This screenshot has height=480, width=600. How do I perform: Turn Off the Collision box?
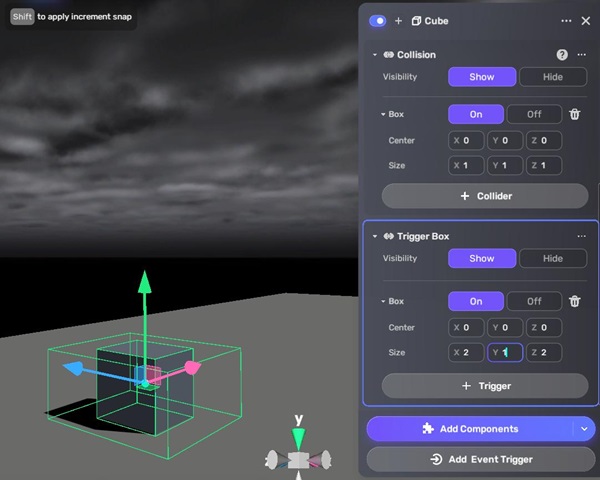point(534,114)
